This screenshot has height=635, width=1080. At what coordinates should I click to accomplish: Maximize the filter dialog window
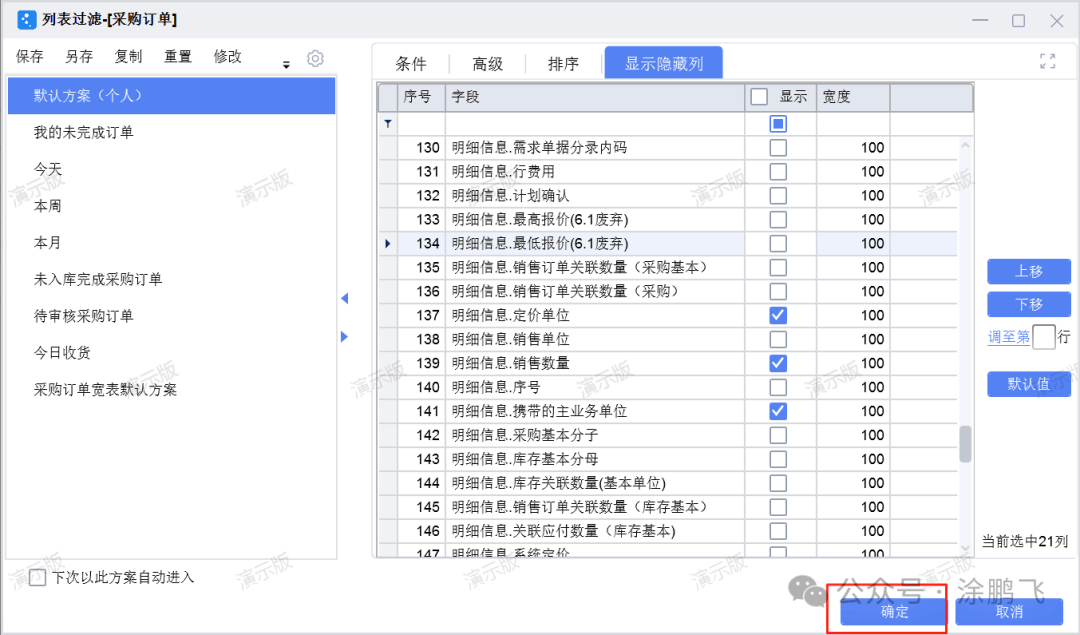coord(1018,20)
